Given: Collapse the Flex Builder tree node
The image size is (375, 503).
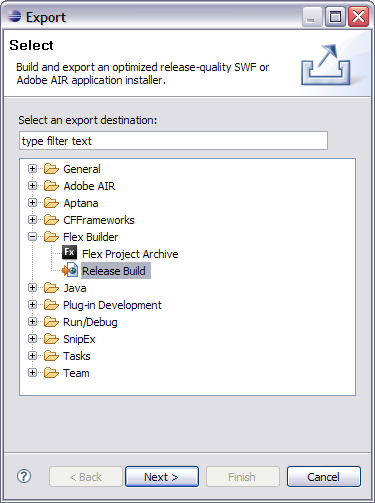Looking at the screenshot, I should click(x=32, y=236).
